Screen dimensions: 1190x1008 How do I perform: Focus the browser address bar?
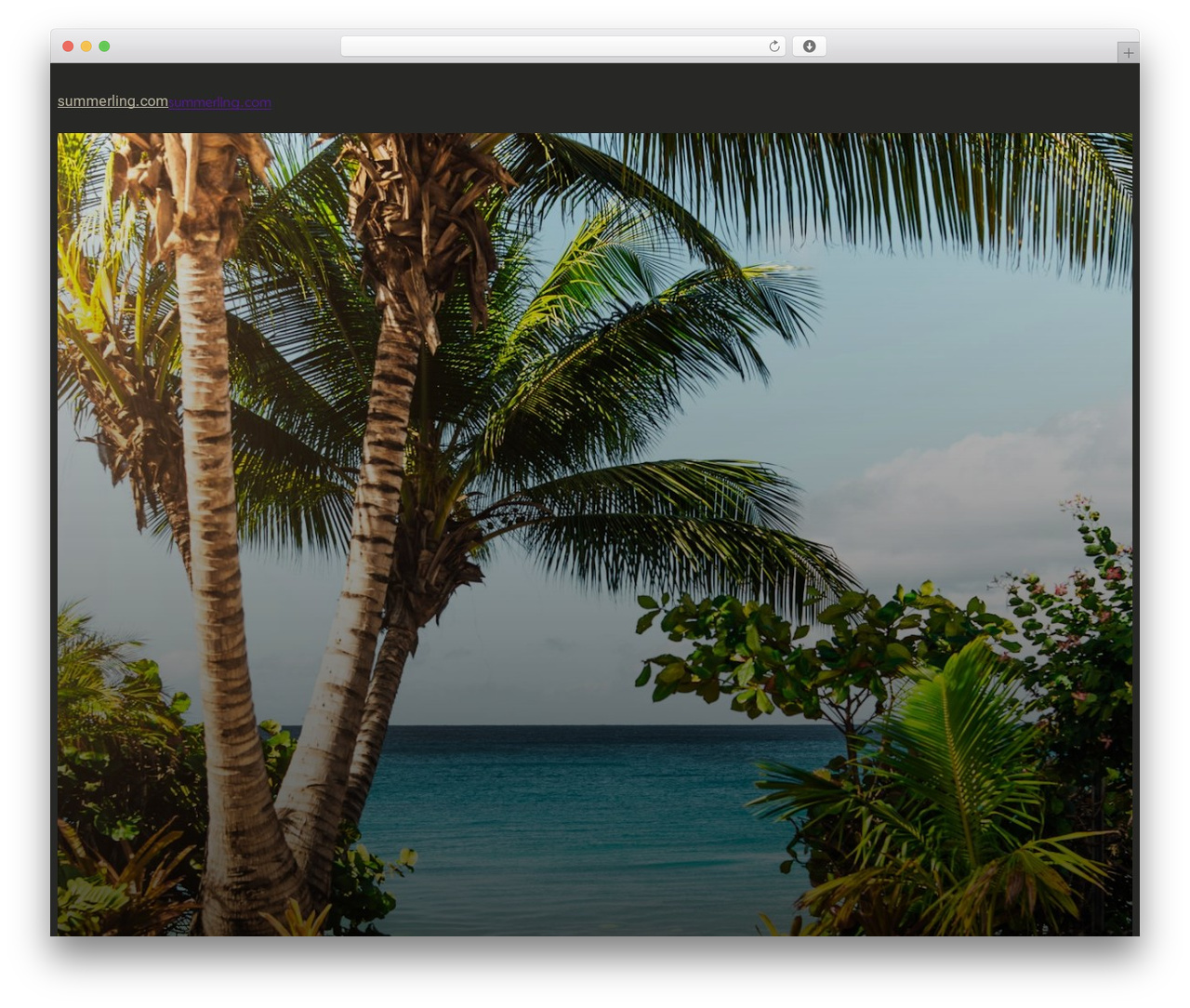(563, 46)
